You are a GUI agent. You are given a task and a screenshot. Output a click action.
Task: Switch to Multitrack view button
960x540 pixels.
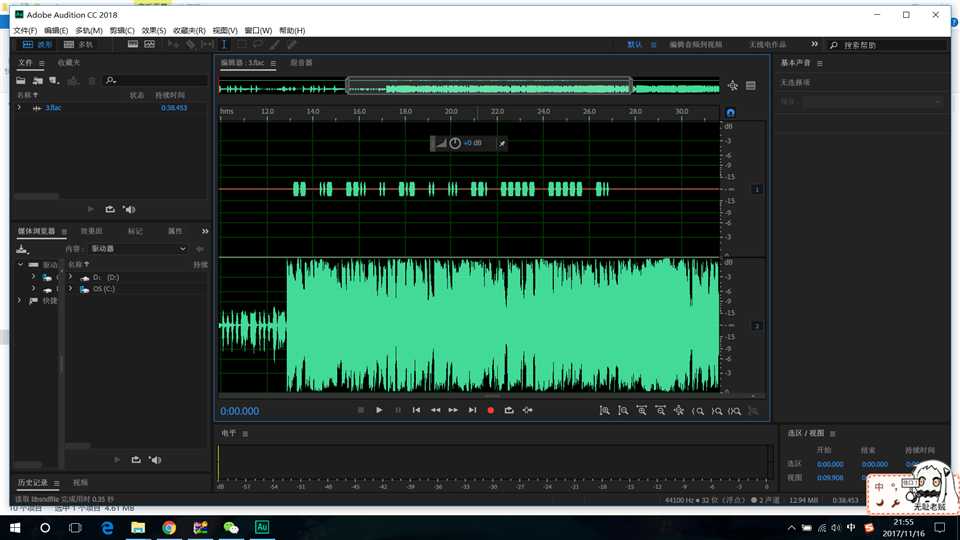pos(78,45)
